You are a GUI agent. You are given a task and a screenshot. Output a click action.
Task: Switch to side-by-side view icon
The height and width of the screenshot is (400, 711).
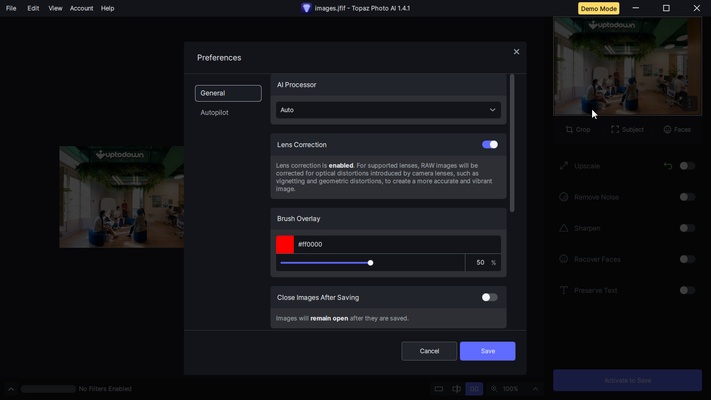point(474,389)
